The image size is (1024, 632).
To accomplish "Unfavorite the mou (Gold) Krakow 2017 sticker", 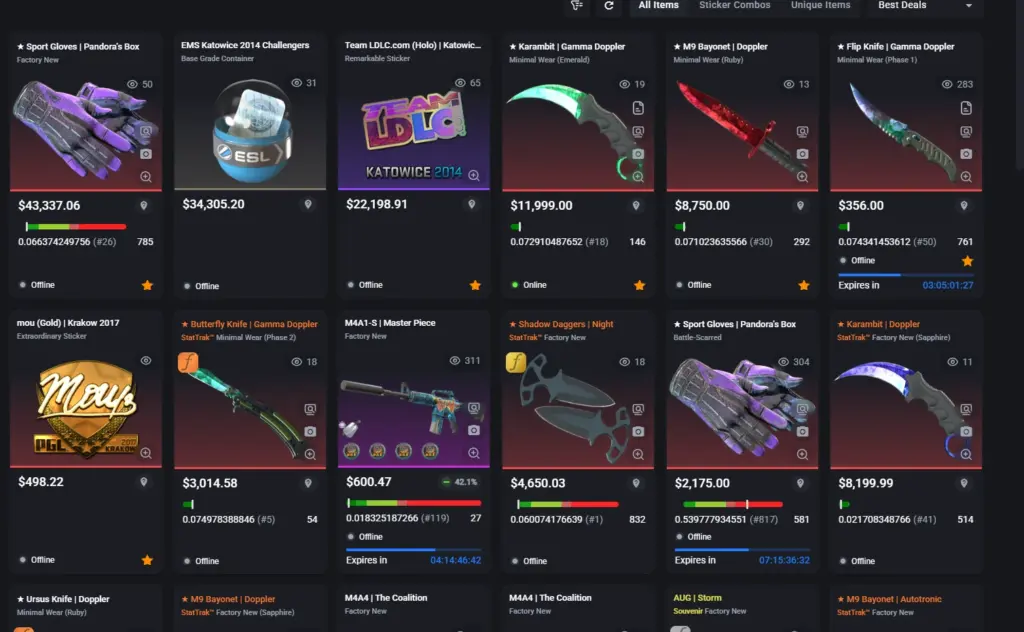I will coord(147,560).
